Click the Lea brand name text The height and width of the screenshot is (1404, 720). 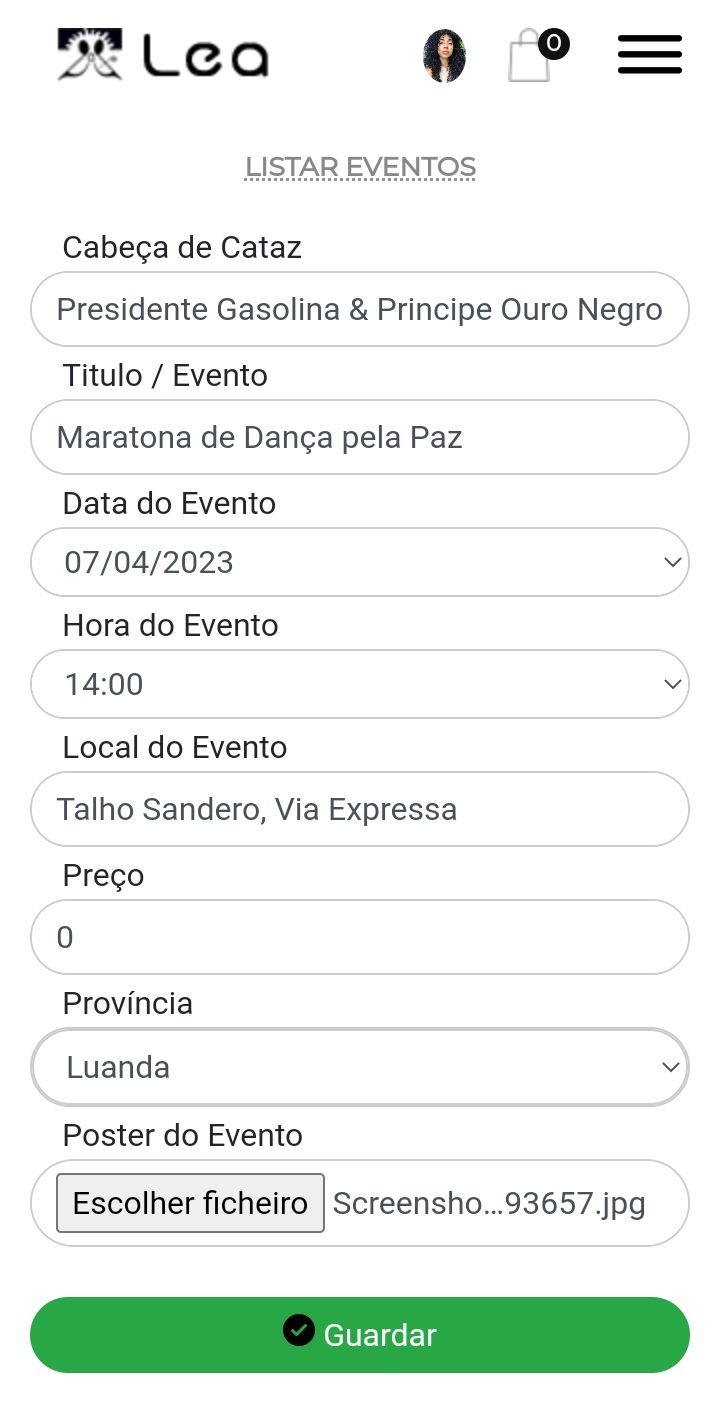tap(206, 56)
